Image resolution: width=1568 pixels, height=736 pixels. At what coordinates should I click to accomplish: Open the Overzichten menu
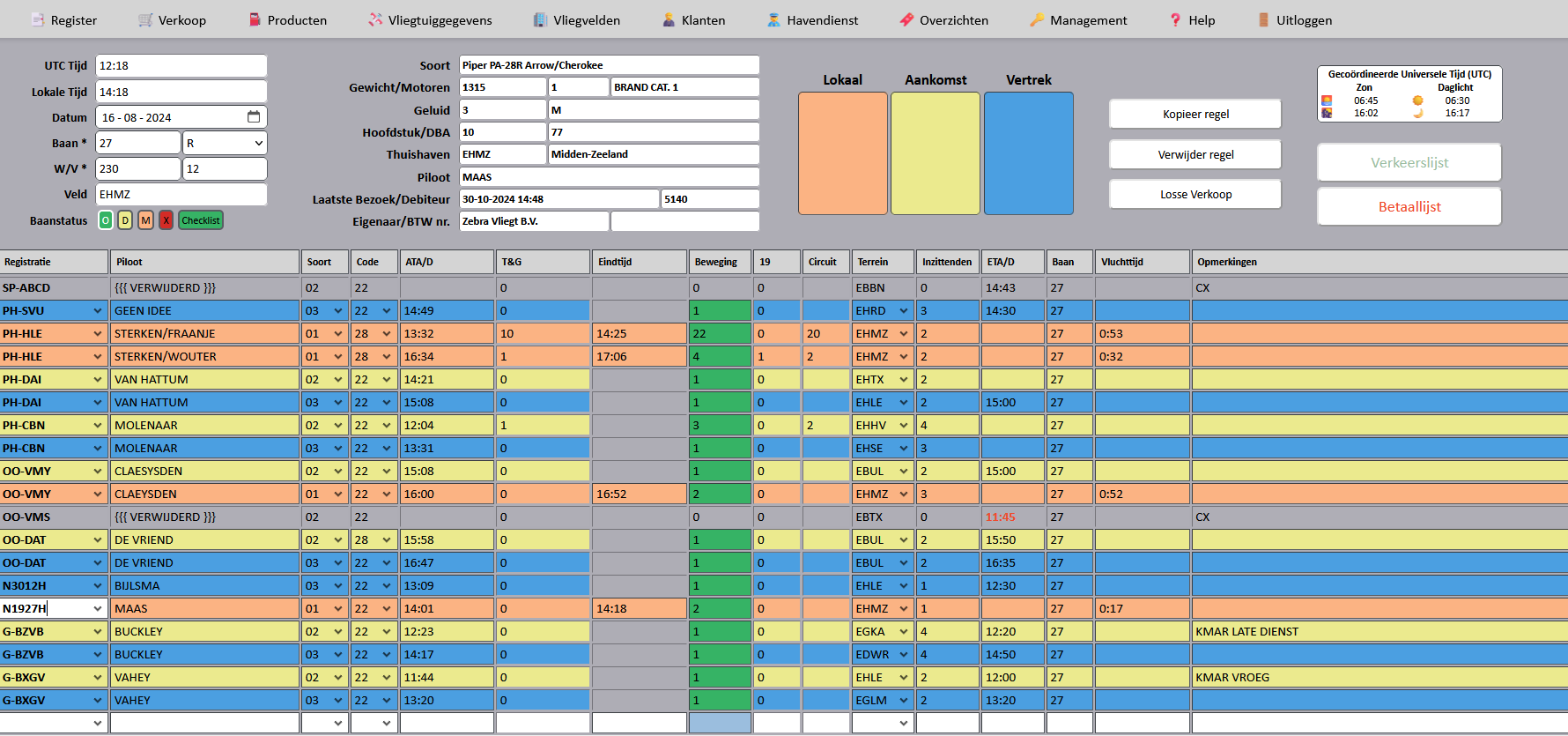click(x=943, y=19)
